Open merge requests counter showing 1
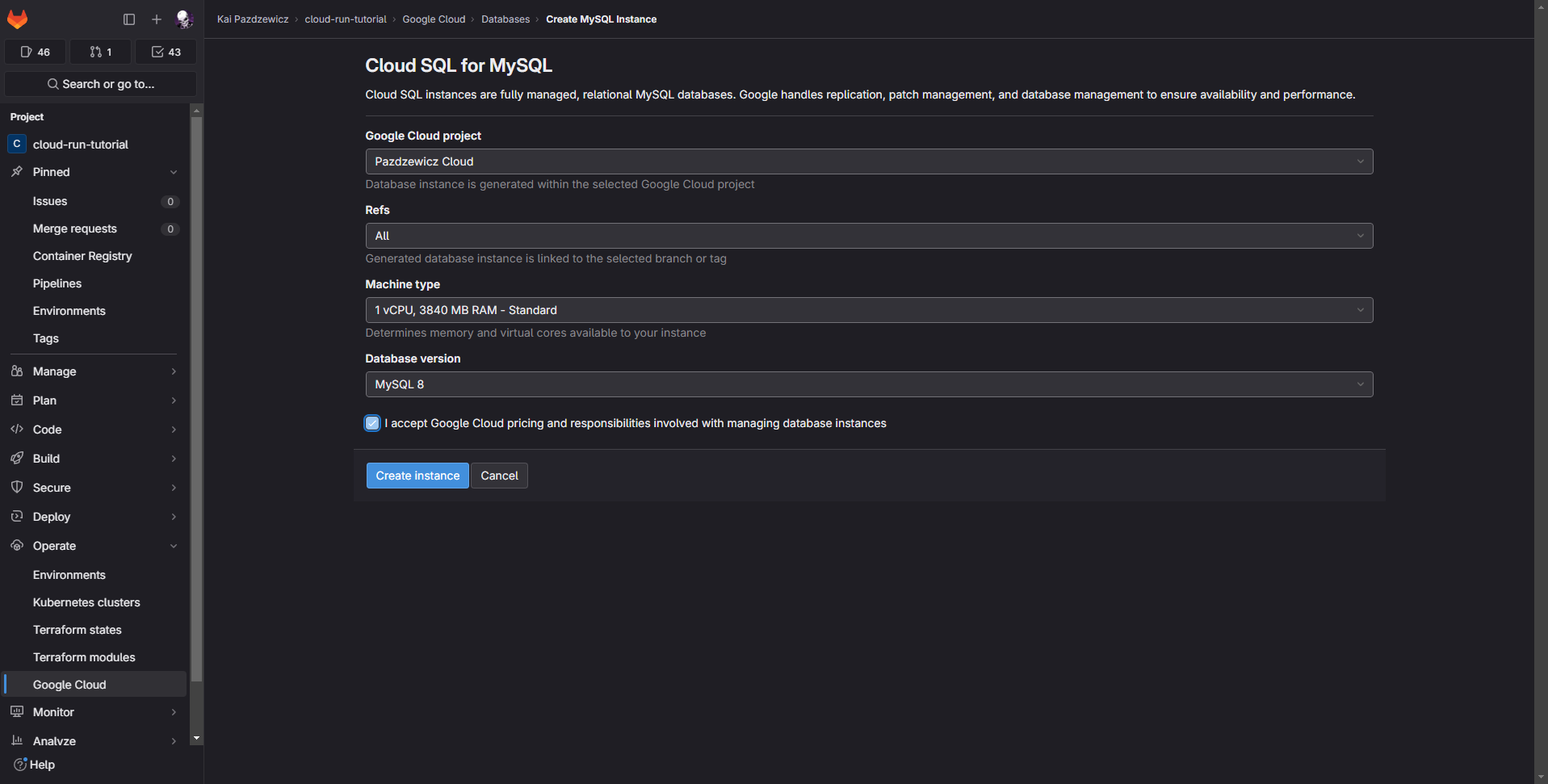This screenshot has height=784, width=1548. [x=101, y=52]
